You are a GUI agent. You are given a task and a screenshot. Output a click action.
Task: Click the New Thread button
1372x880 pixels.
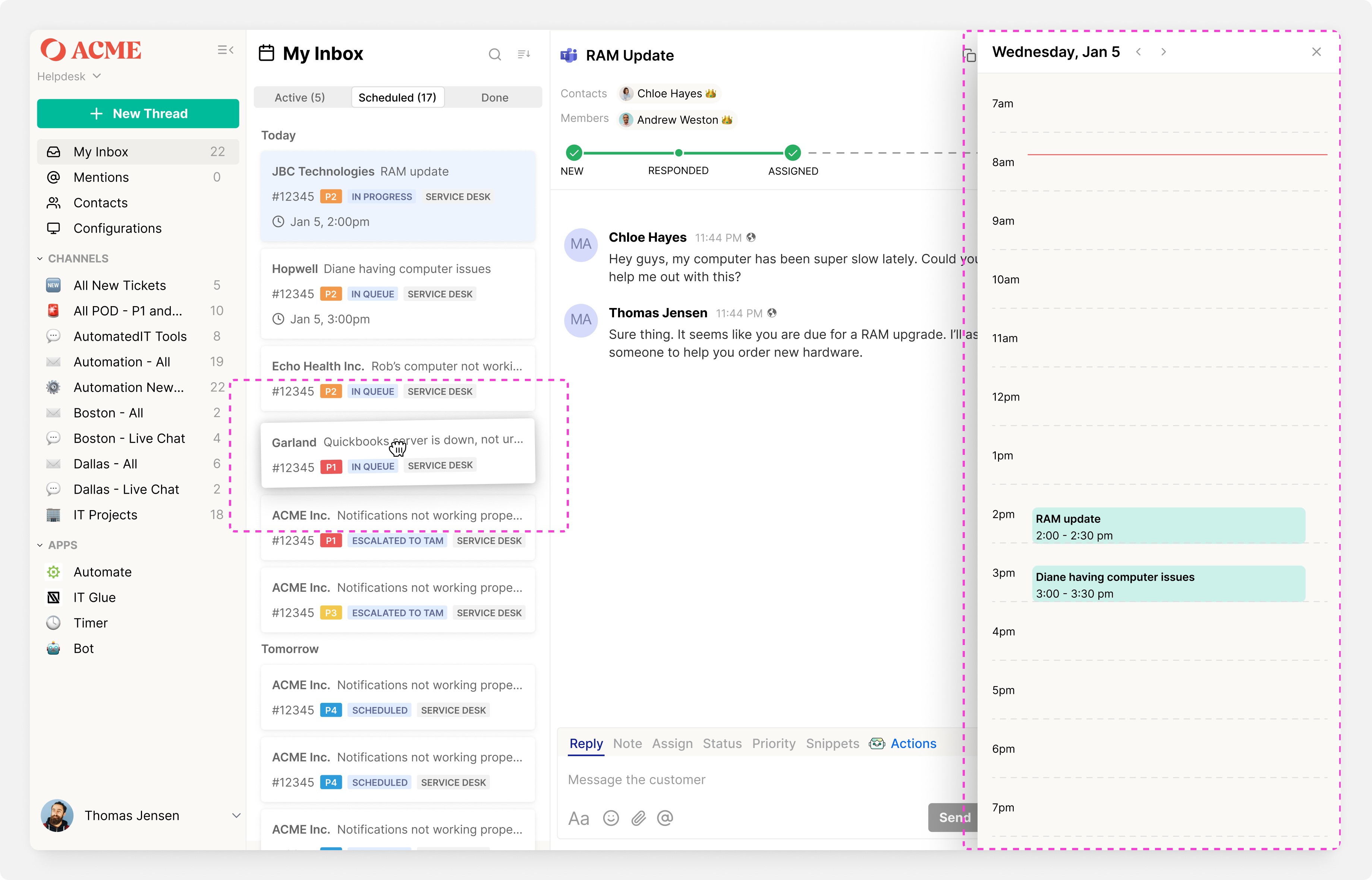138,114
